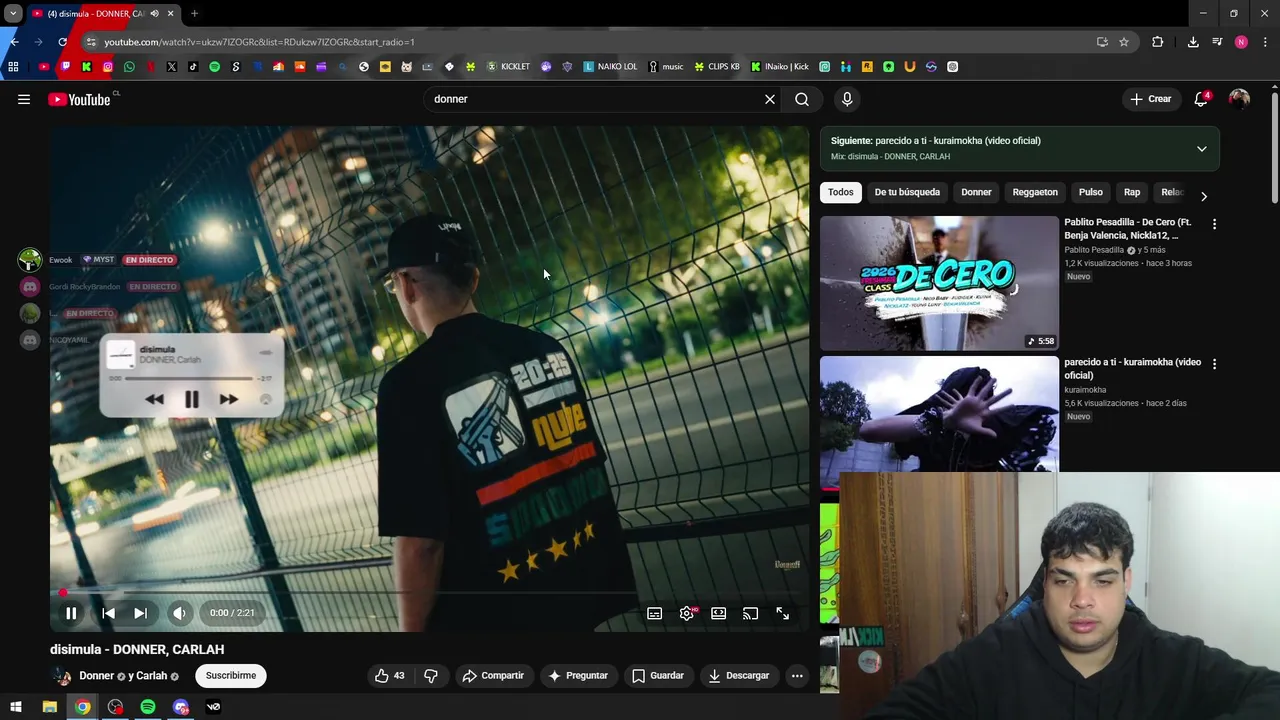Open a new Chrome tab

(x=194, y=14)
